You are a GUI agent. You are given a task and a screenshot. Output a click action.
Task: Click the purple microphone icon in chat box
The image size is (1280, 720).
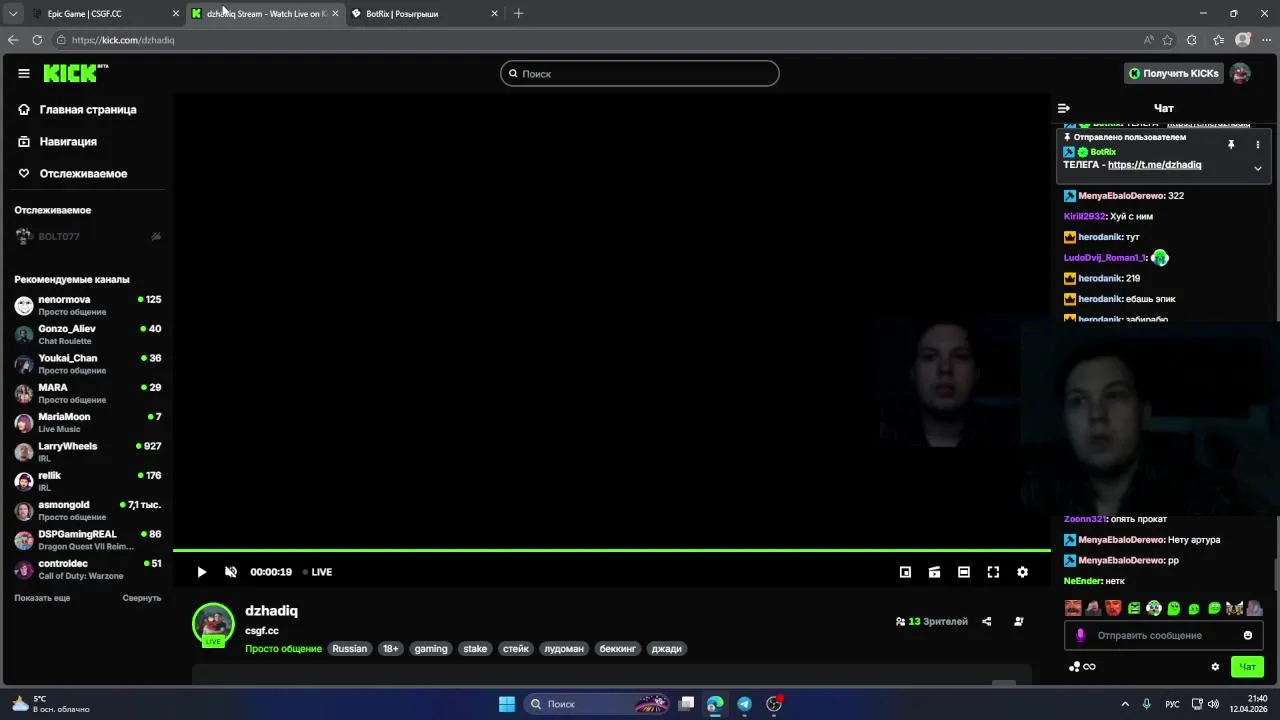(1080, 635)
